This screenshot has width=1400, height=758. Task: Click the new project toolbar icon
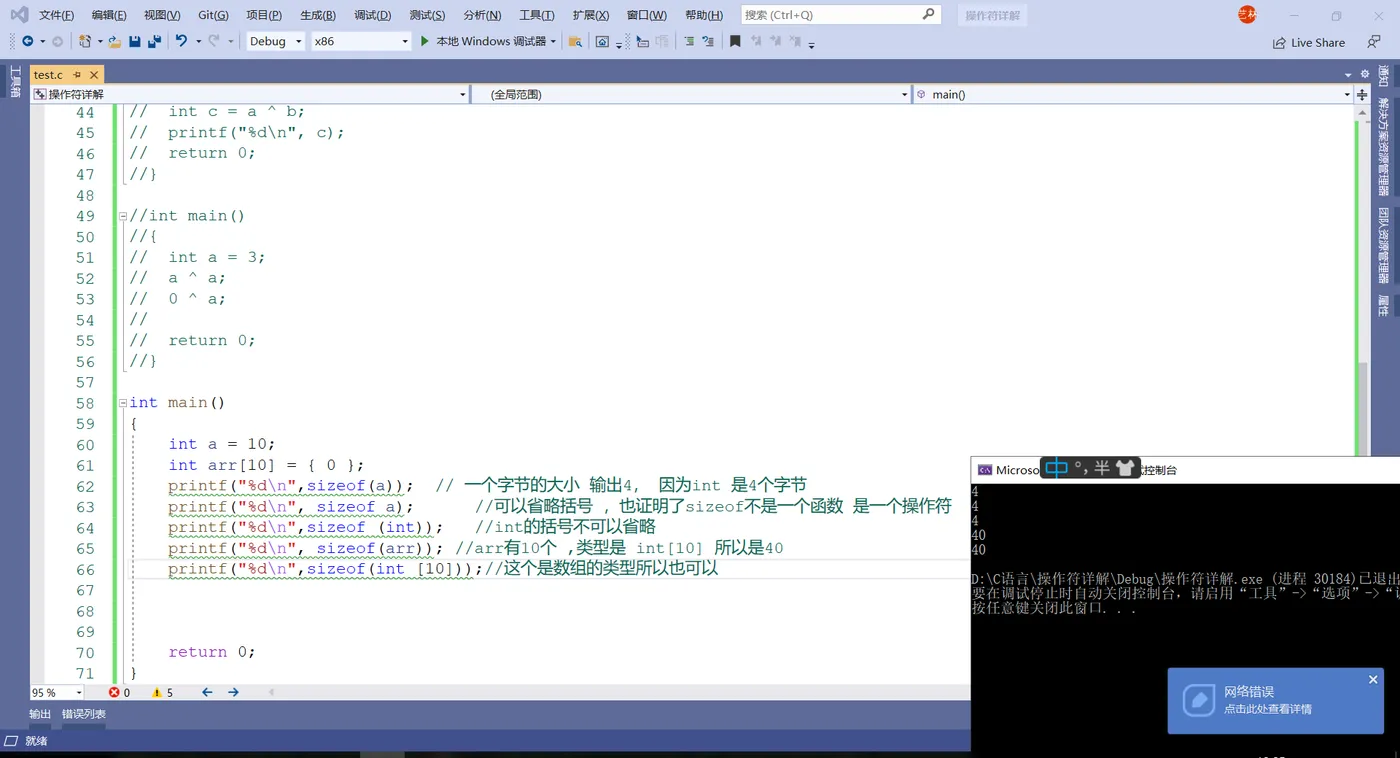click(x=85, y=41)
